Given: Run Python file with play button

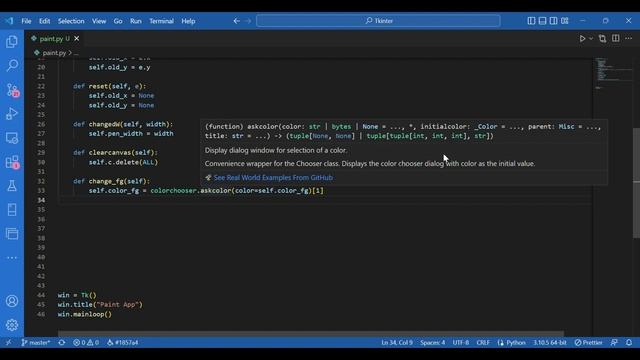Looking at the screenshot, I should (x=582, y=38).
